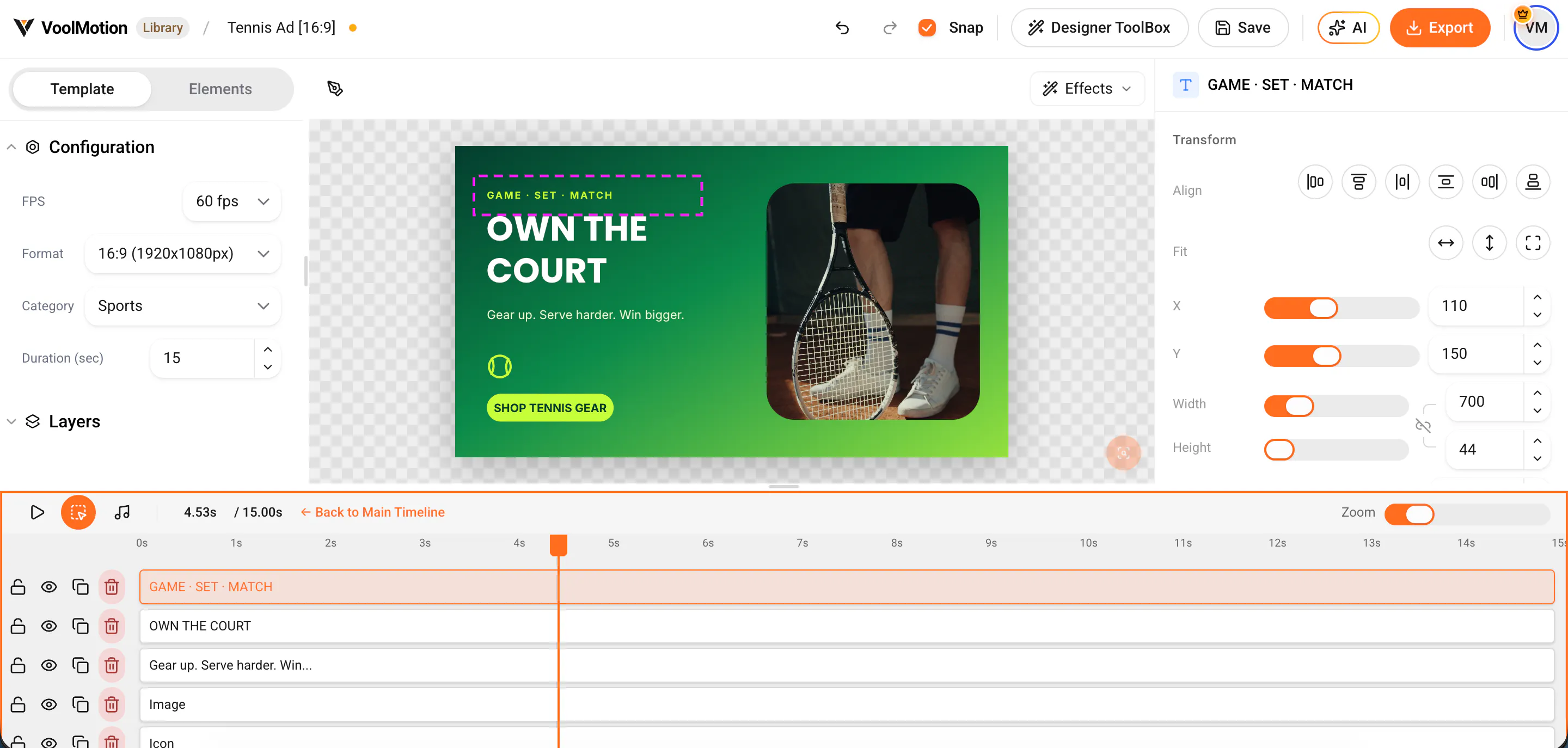This screenshot has height=748, width=1568.
Task: Toggle the Snap checkbox
Action: click(927, 28)
